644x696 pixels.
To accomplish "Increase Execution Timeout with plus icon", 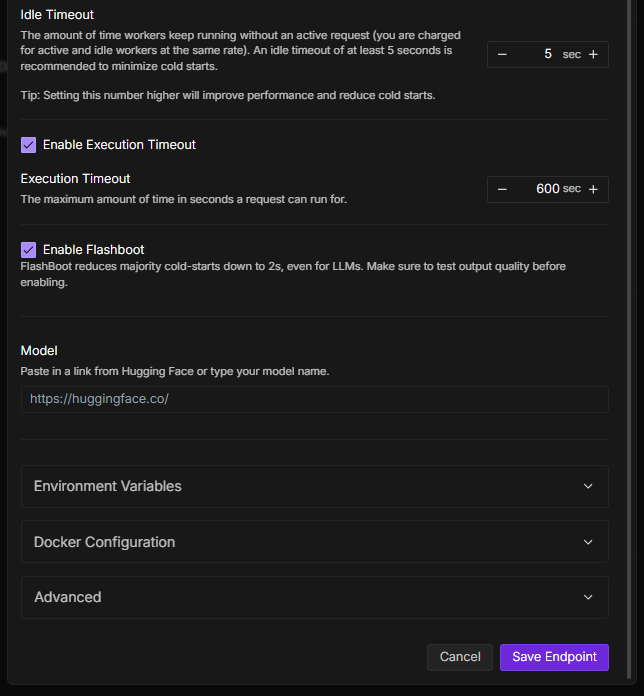I will pyautogui.click(x=593, y=189).
